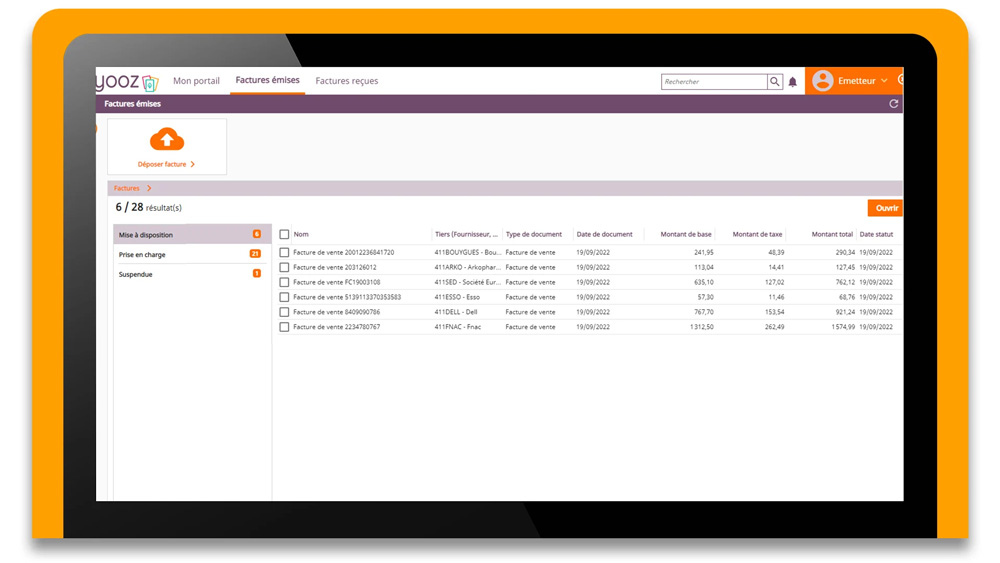1000x563 pixels.
Task: Expand the Factures breadcrumb chevron
Action: click(x=149, y=188)
